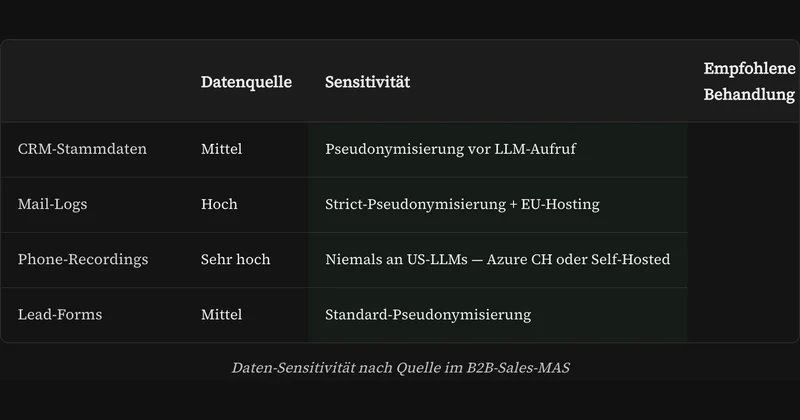
Task: Click the empty header cell above CRM-Stammdaten
Action: pyautogui.click(x=93, y=81)
